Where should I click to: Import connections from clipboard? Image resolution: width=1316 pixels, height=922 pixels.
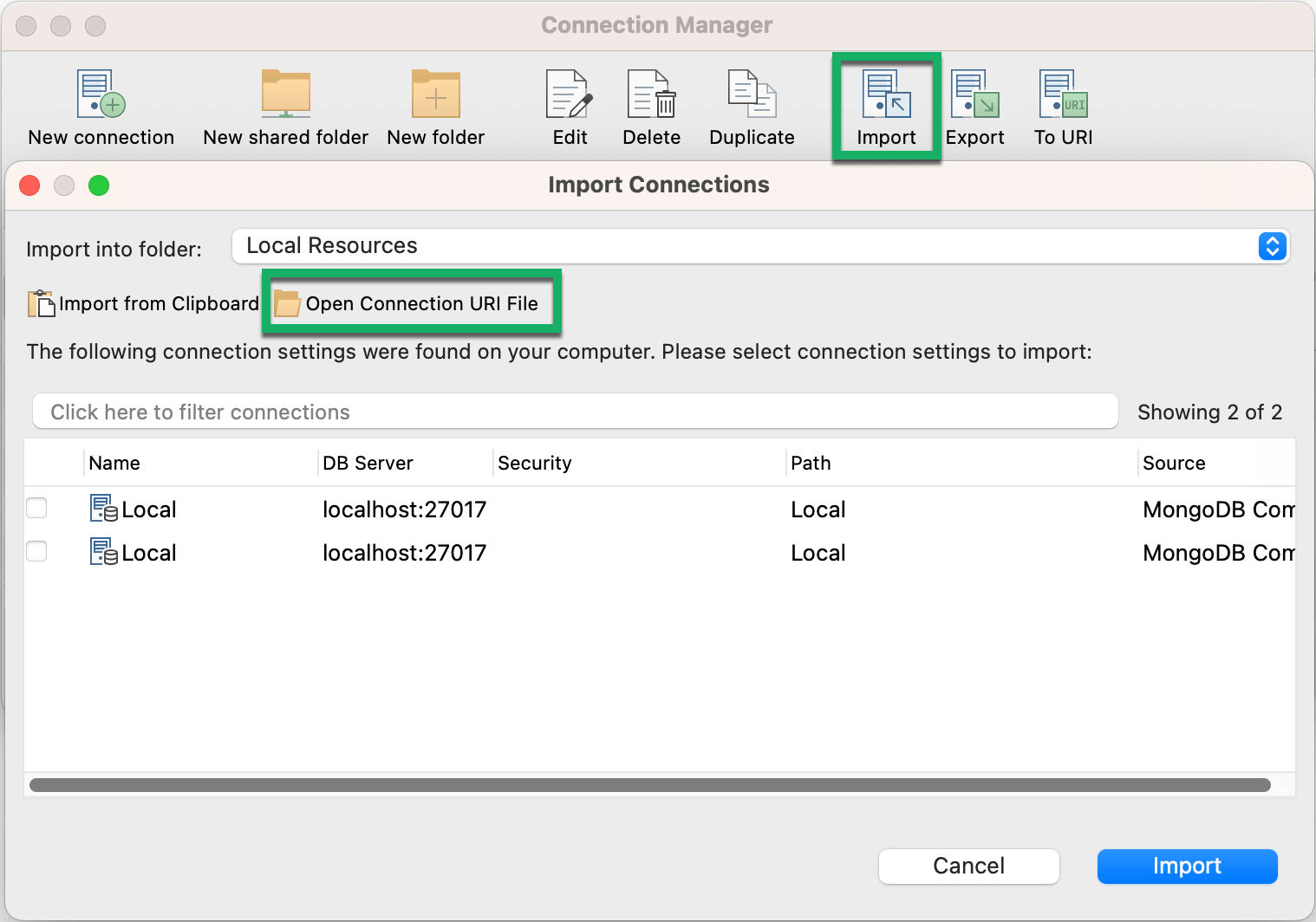(143, 303)
